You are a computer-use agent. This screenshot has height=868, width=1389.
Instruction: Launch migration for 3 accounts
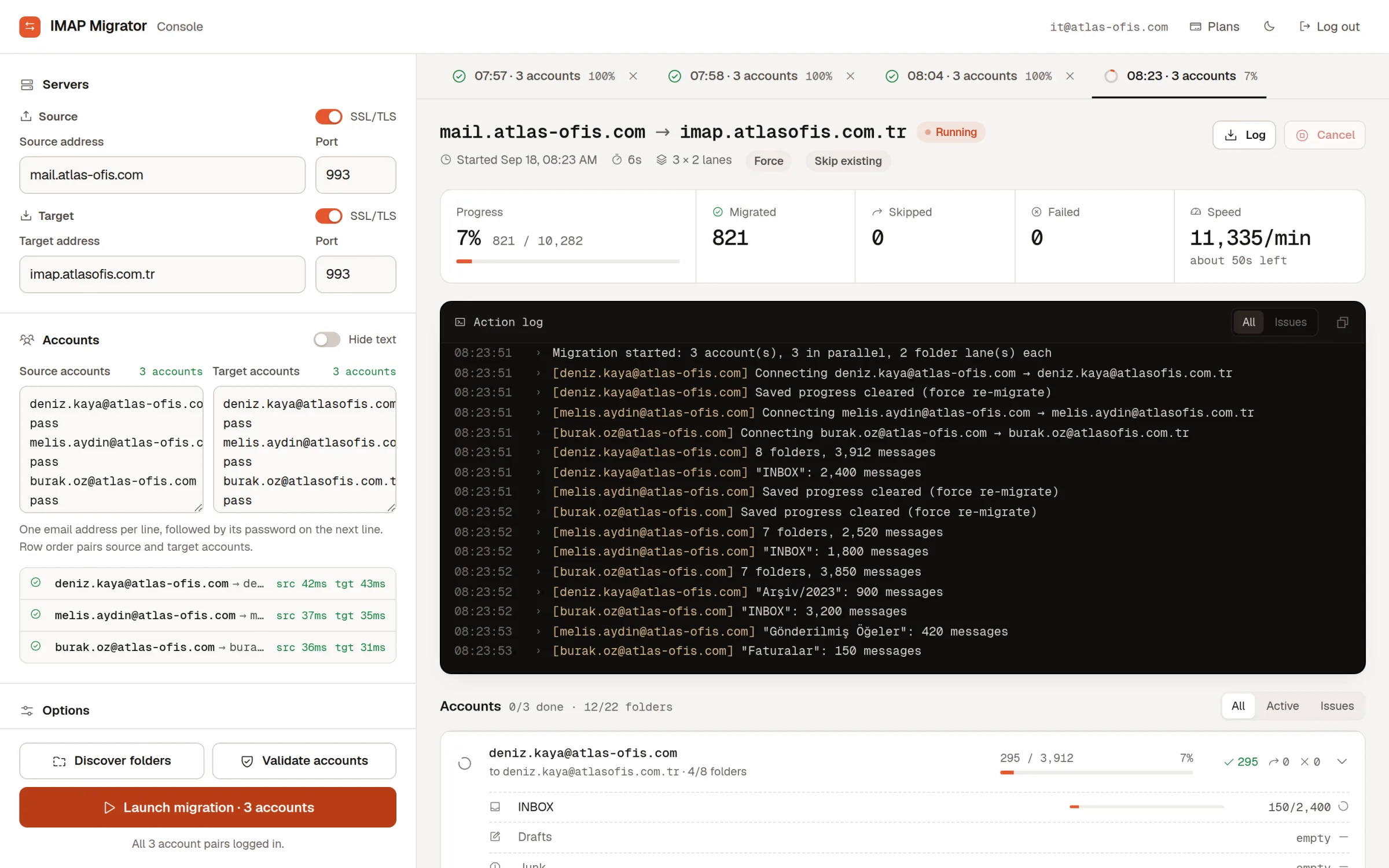point(208,807)
